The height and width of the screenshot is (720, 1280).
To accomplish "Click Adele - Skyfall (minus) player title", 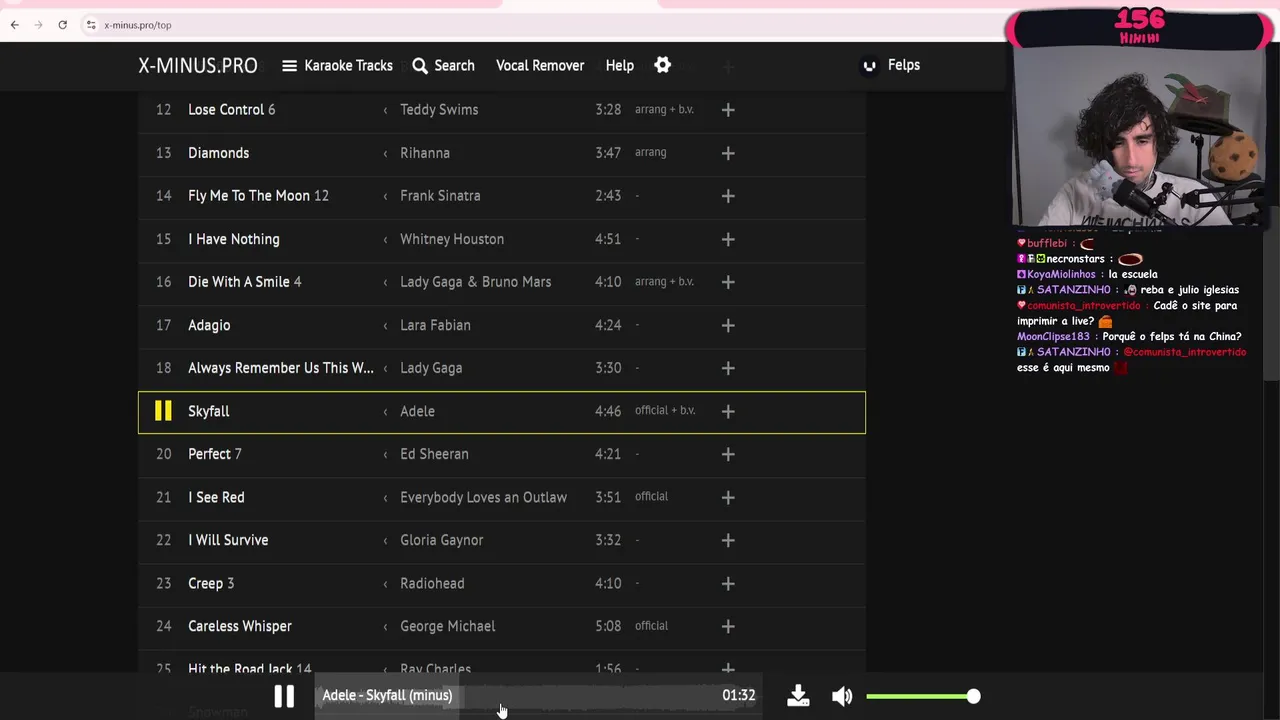I will [387, 696].
